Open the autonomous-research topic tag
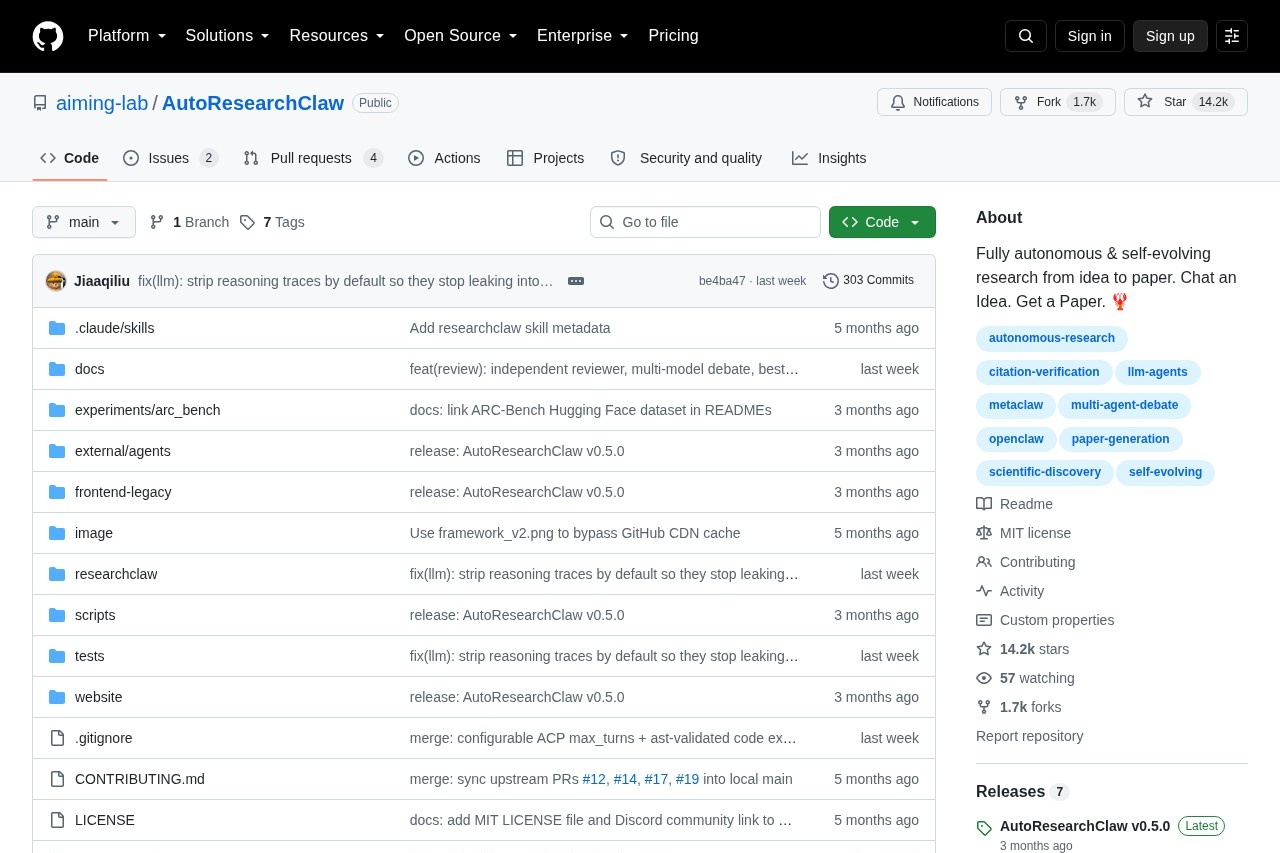This screenshot has height=853, width=1280. 1052,338
